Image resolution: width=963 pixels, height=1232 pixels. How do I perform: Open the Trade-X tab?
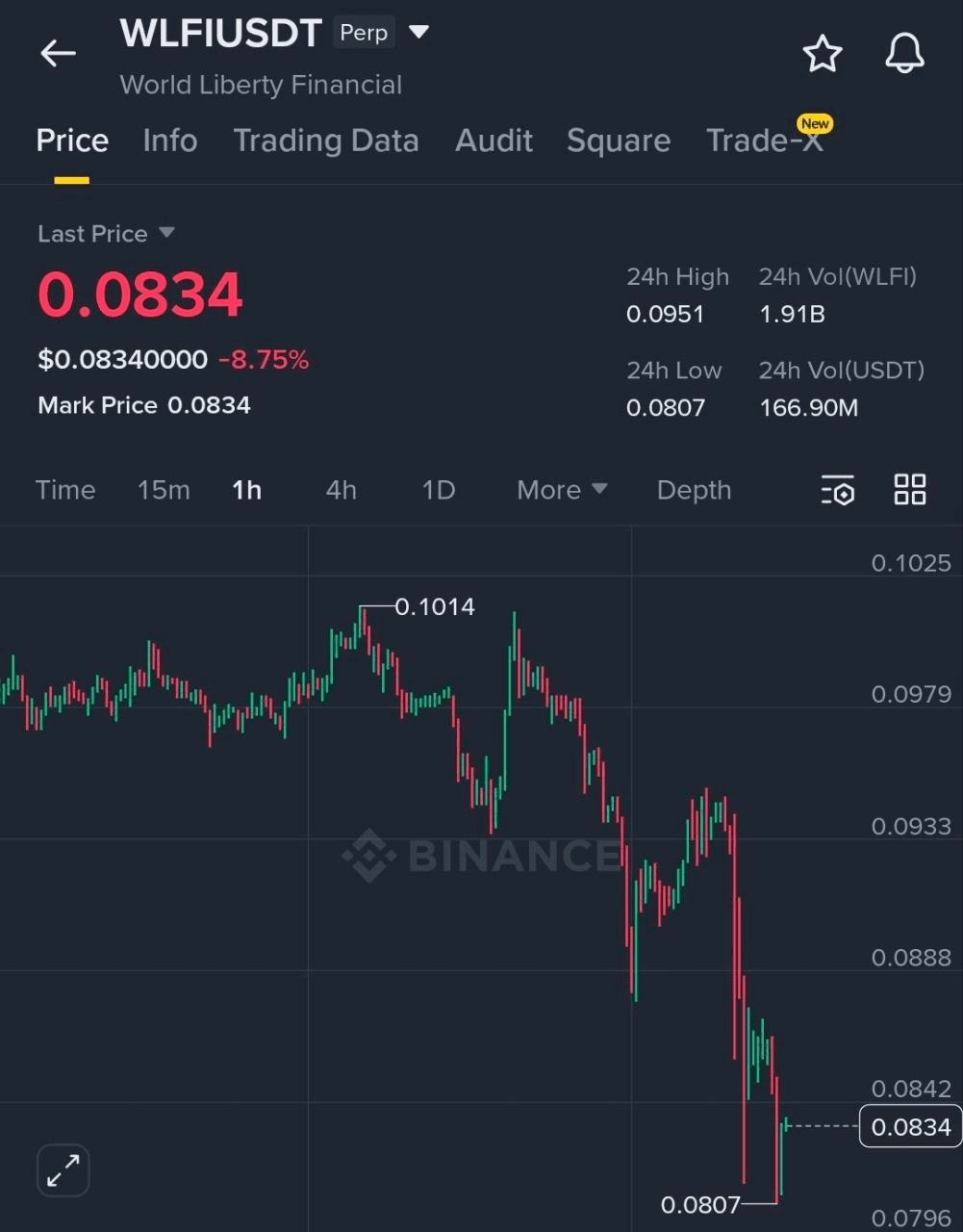coord(765,141)
